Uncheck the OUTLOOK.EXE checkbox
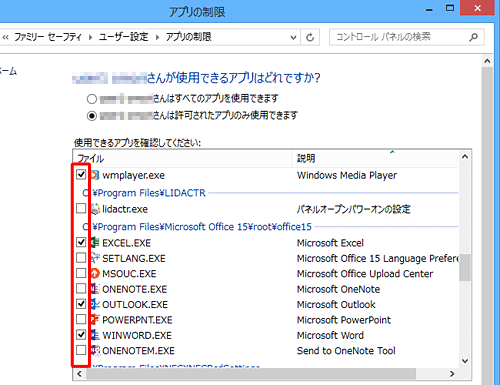 (81, 304)
